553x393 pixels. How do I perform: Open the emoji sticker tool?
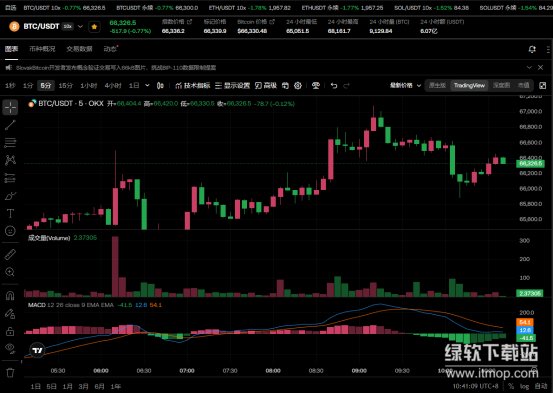(10, 231)
